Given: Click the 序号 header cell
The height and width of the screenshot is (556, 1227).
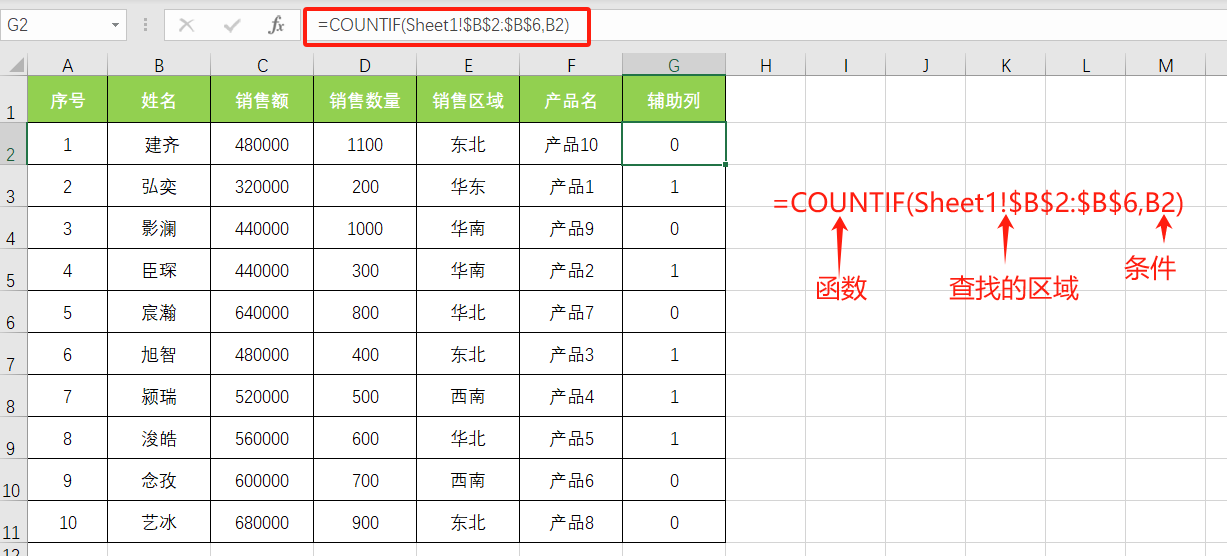Looking at the screenshot, I should (x=67, y=100).
